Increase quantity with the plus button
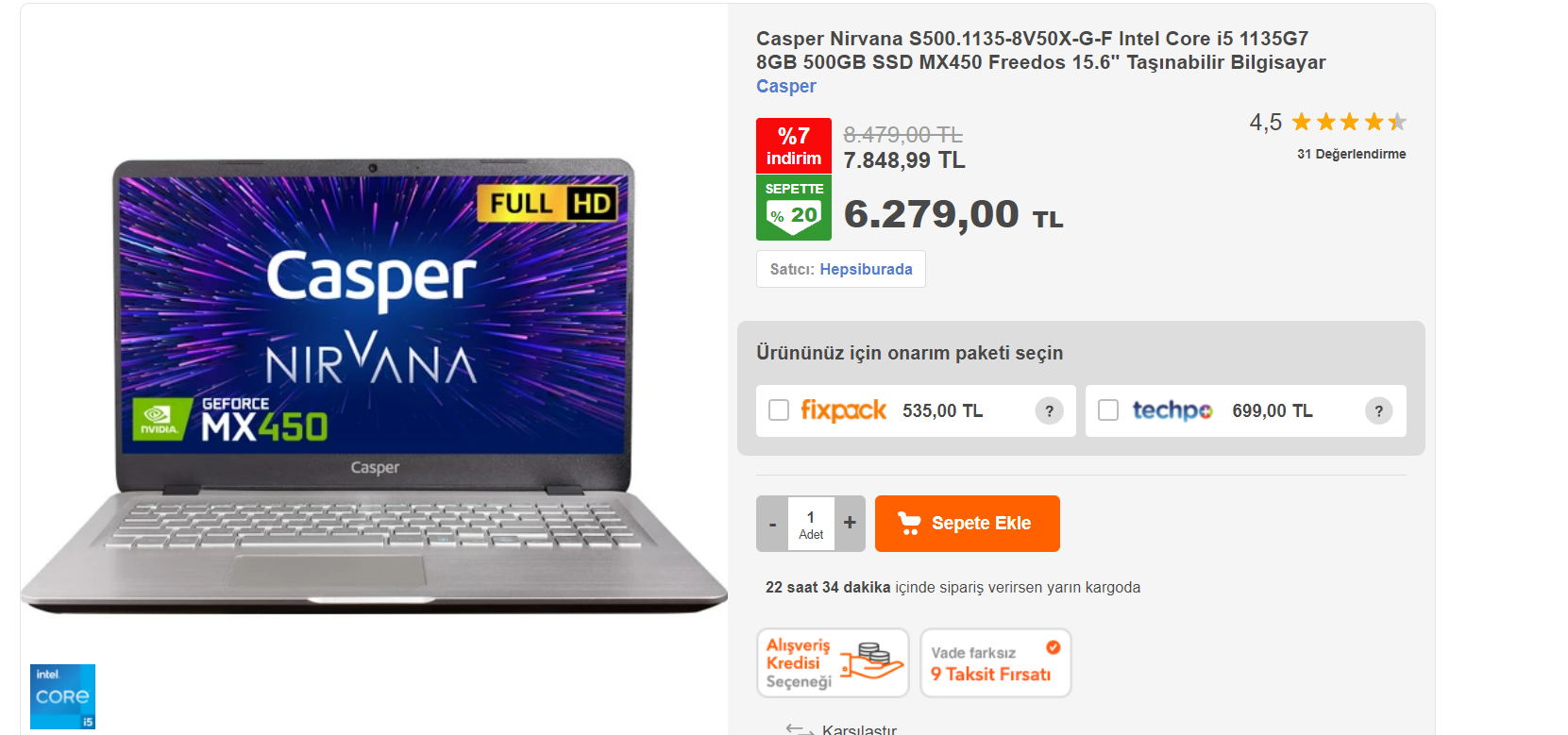This screenshot has height=735, width=1568. pos(850,523)
